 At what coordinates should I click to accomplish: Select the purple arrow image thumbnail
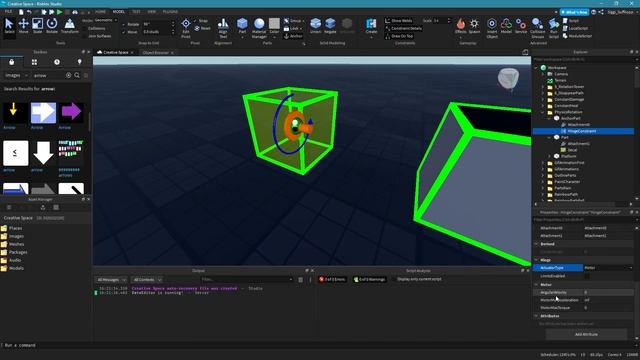point(71,112)
